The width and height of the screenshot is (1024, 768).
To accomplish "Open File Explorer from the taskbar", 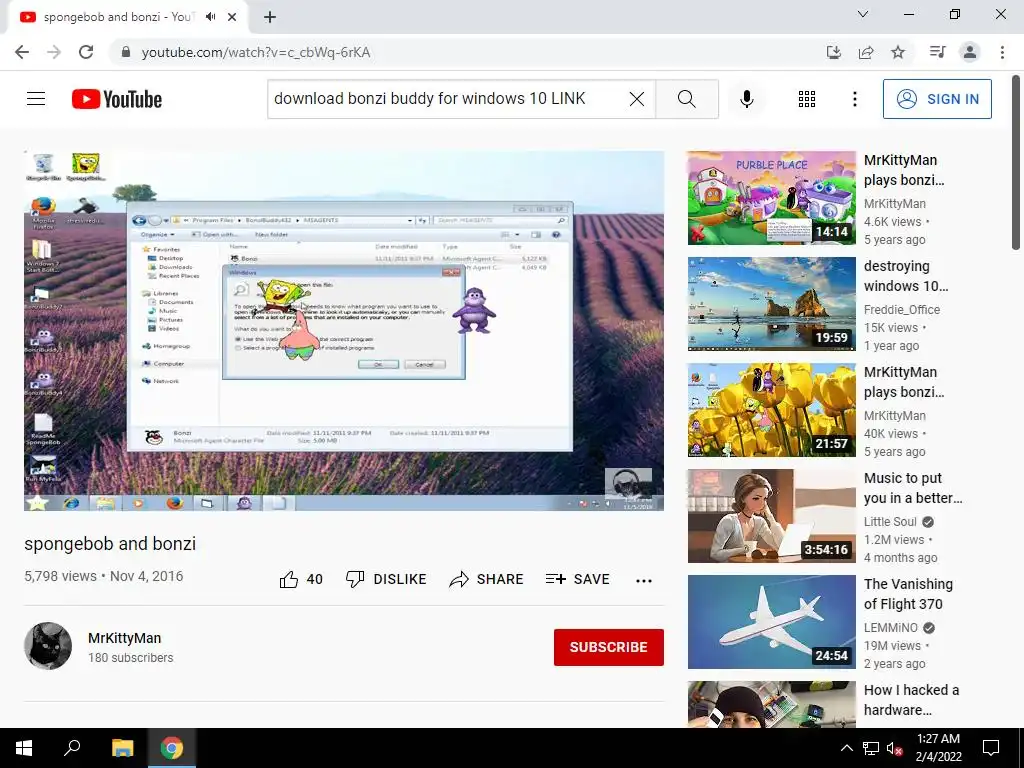I will pyautogui.click(x=122, y=748).
